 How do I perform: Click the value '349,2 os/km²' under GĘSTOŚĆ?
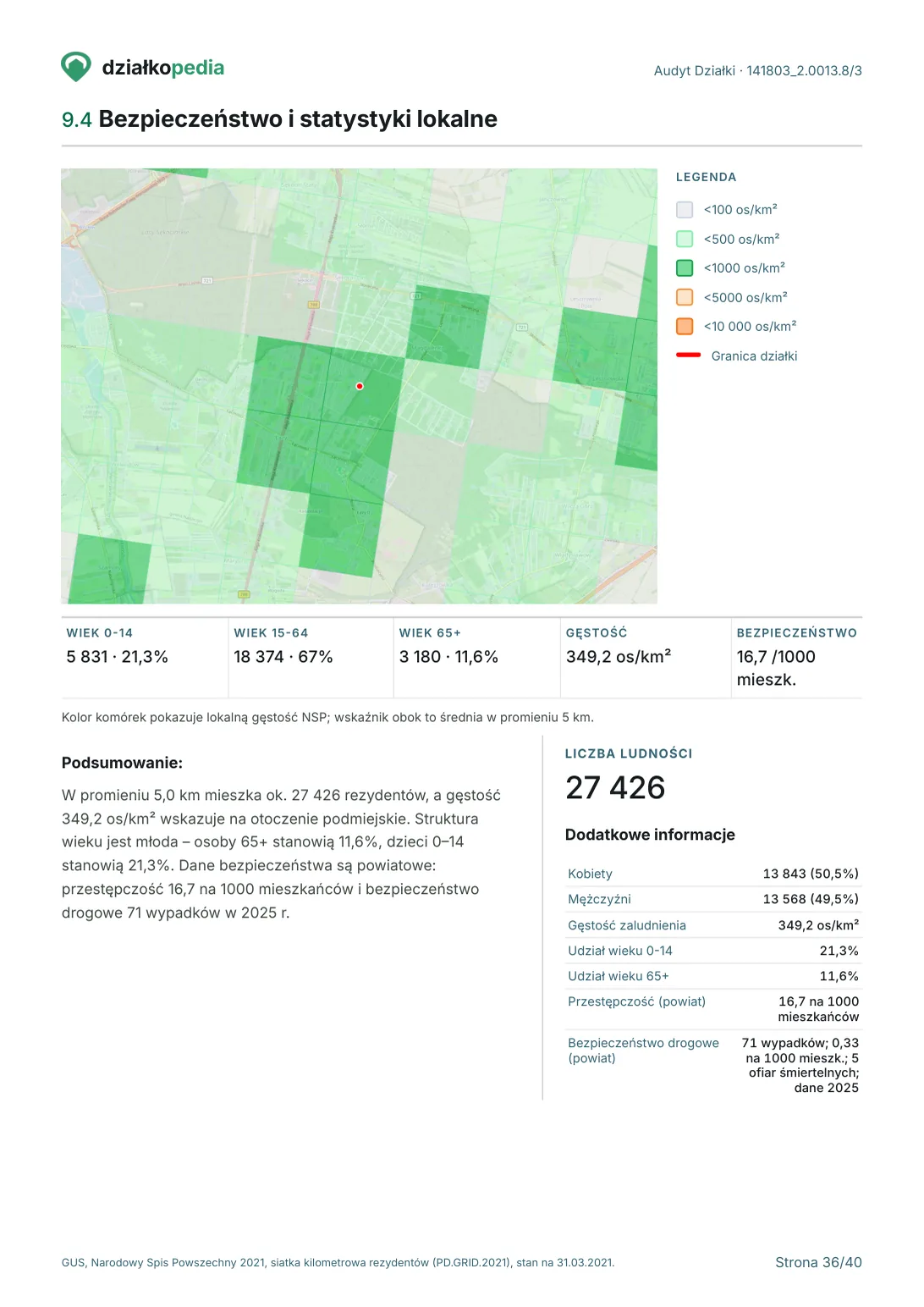click(619, 657)
